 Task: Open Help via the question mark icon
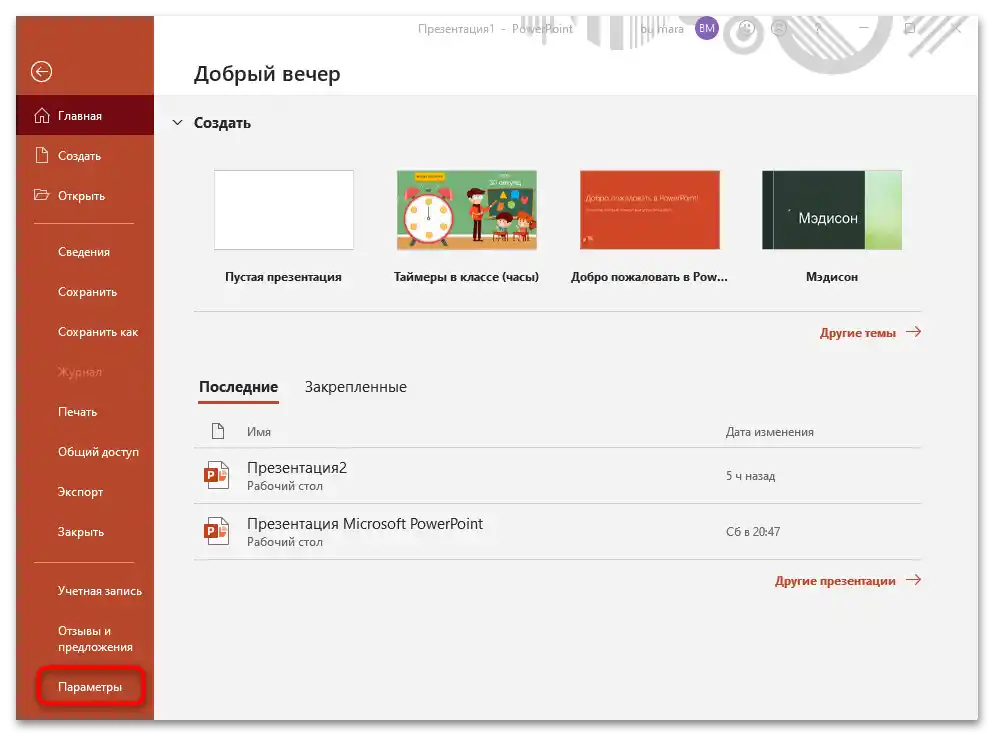pyautogui.click(x=818, y=28)
